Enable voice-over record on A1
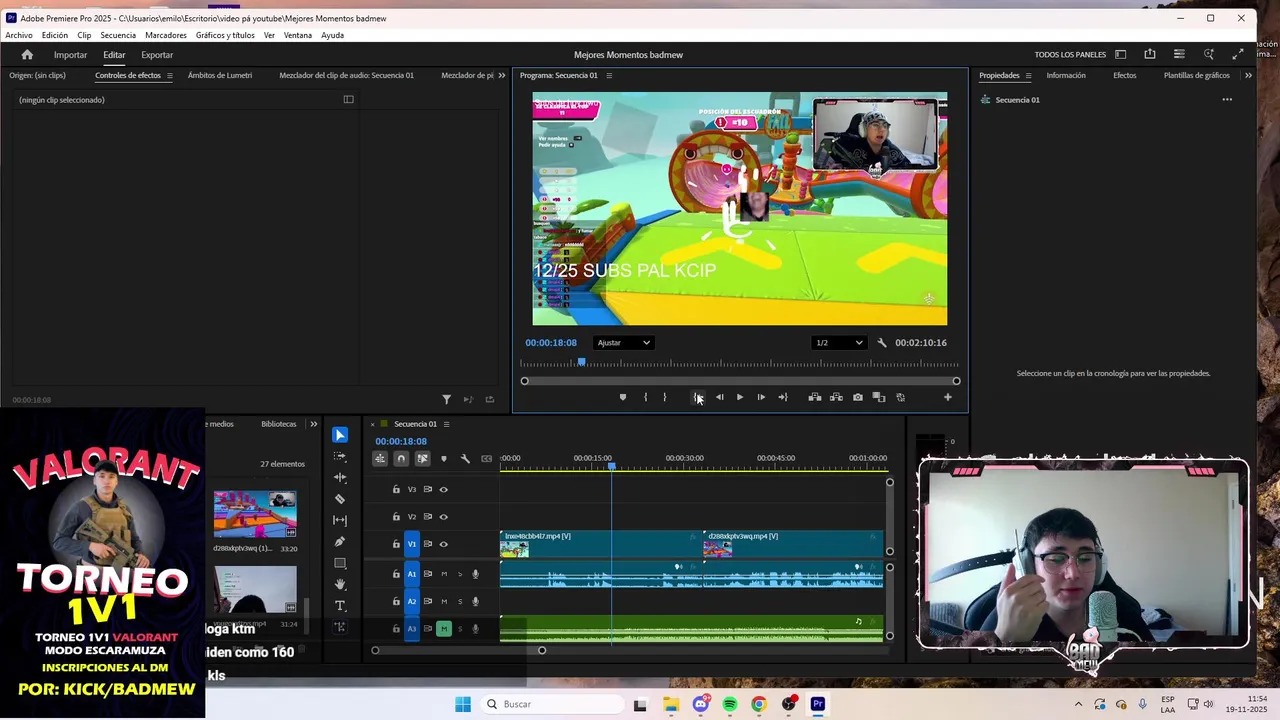 (475, 574)
